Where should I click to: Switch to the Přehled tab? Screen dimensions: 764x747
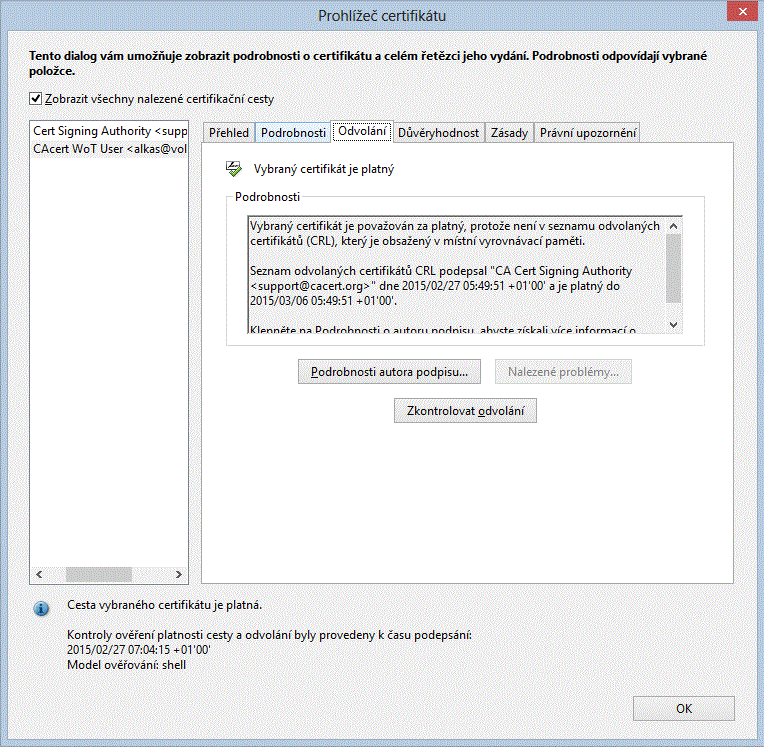229,133
